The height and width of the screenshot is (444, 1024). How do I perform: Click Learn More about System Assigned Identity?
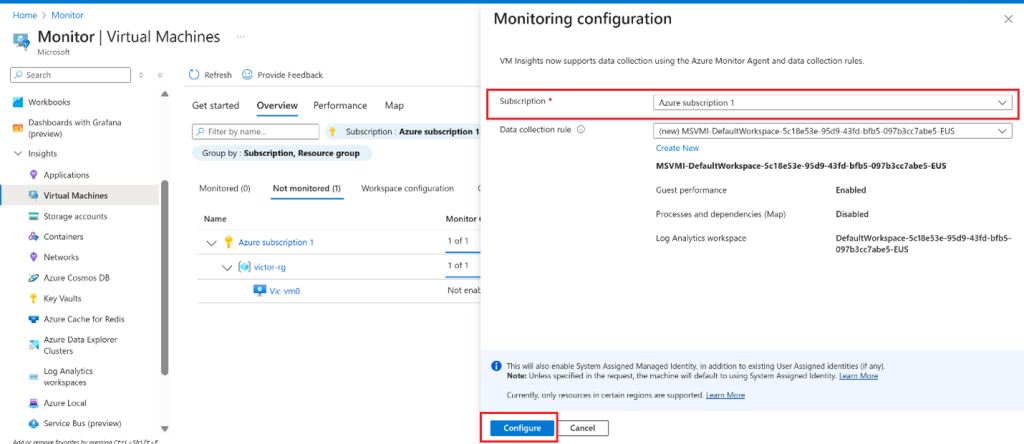pyautogui.click(x=858, y=376)
